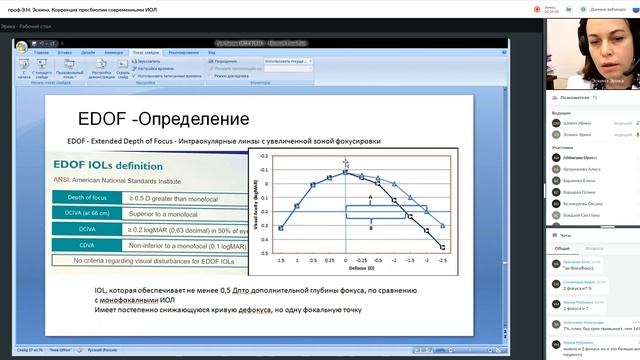Click avatar of first chat message
The height and width of the screenshot is (360, 640).
556,264
